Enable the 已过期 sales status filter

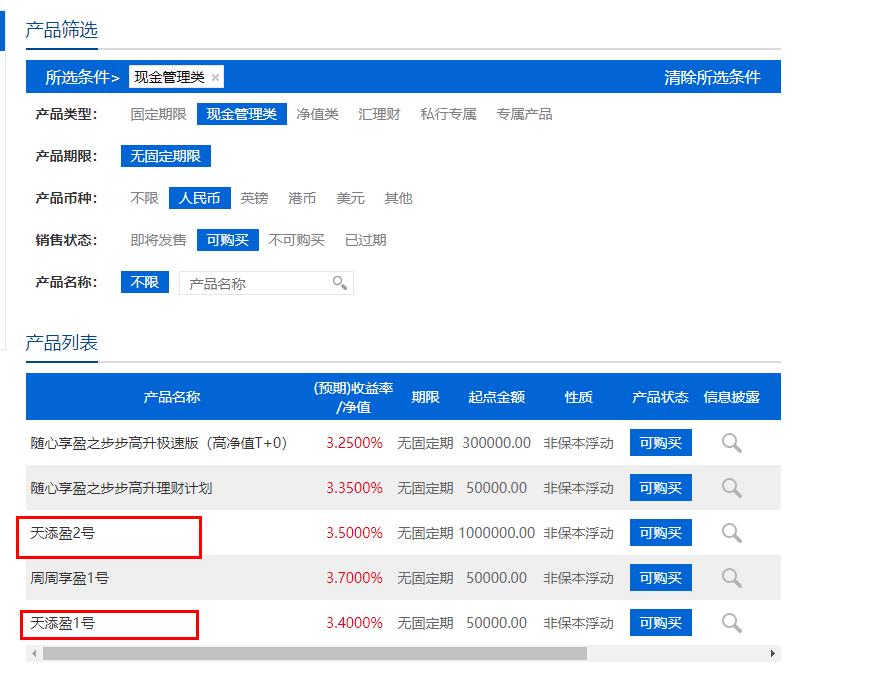[365, 240]
